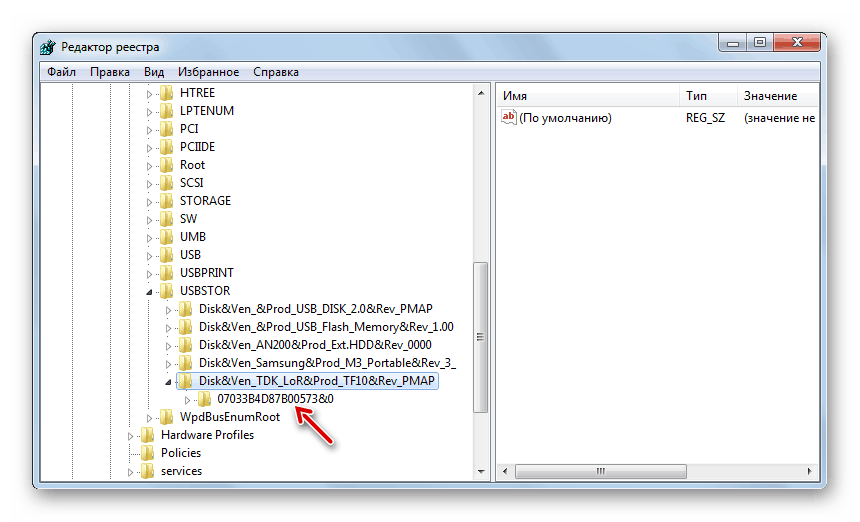
Task: Select the Policies key label
Action: pyautogui.click(x=181, y=453)
